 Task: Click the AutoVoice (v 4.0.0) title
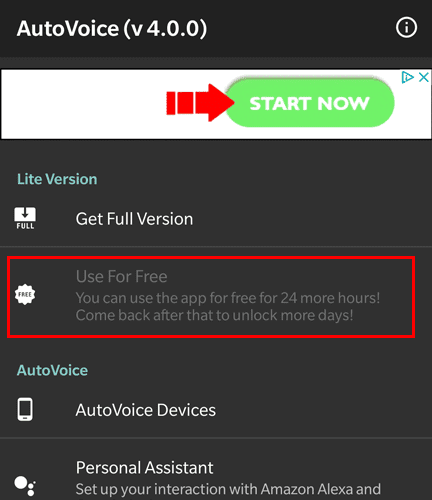pos(112,29)
